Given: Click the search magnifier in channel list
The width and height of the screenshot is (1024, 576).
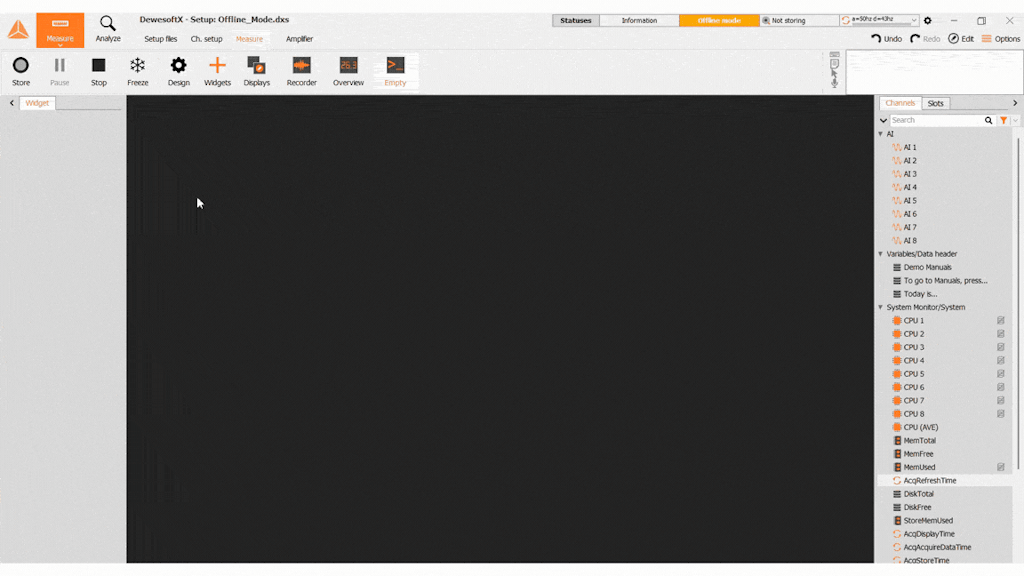Looking at the screenshot, I should [989, 120].
